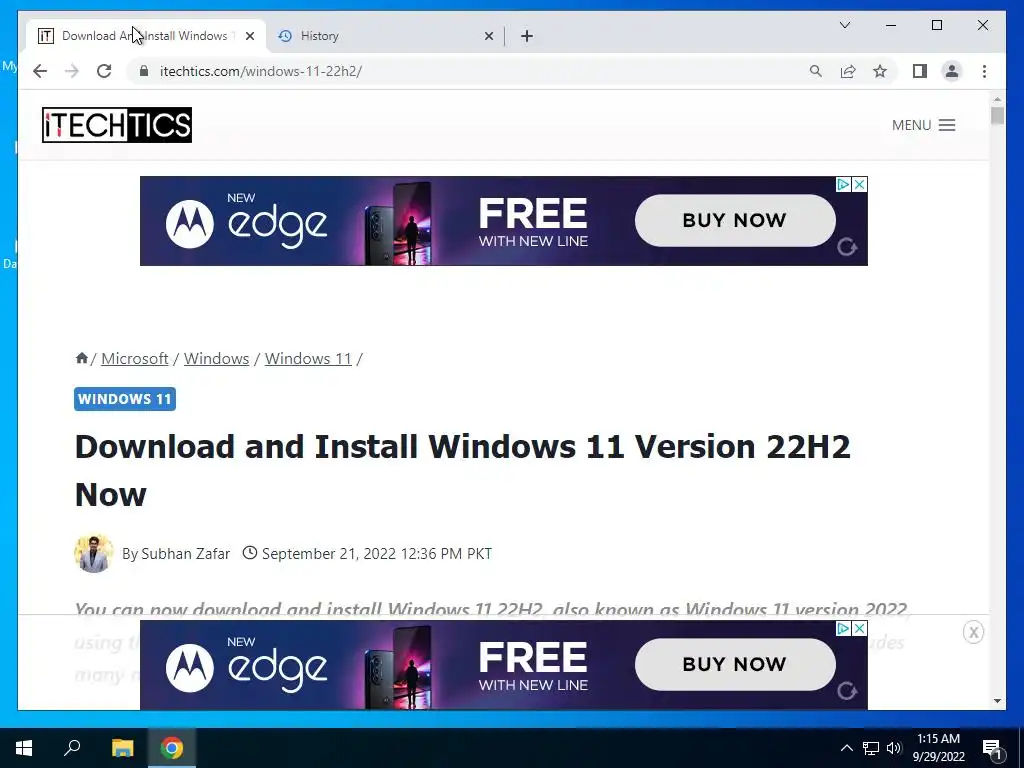1024x768 pixels.
Task: Click the iTechtics logo
Action: pos(117,125)
